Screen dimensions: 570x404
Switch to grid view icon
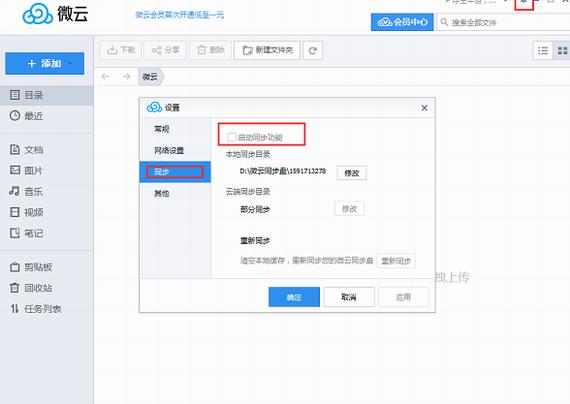(562, 51)
